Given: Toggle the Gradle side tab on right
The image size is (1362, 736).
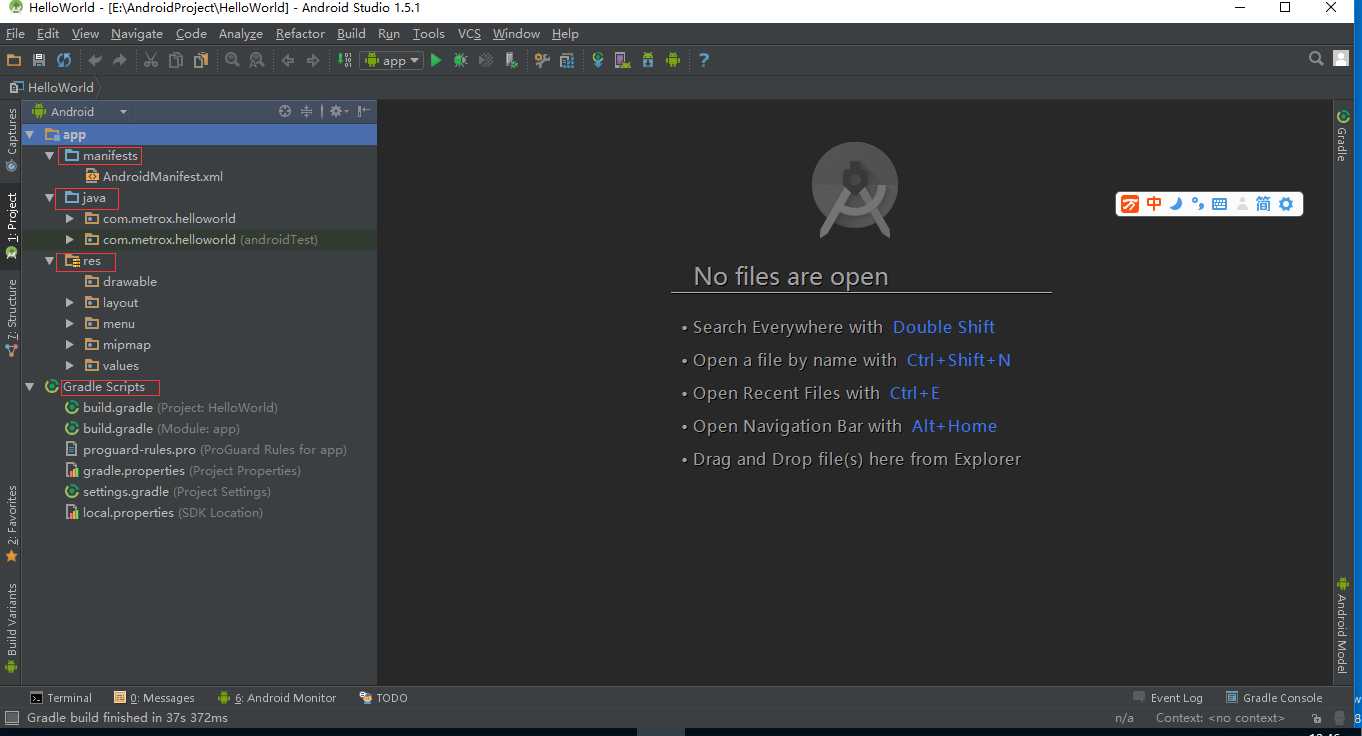Looking at the screenshot, I should [1342, 135].
